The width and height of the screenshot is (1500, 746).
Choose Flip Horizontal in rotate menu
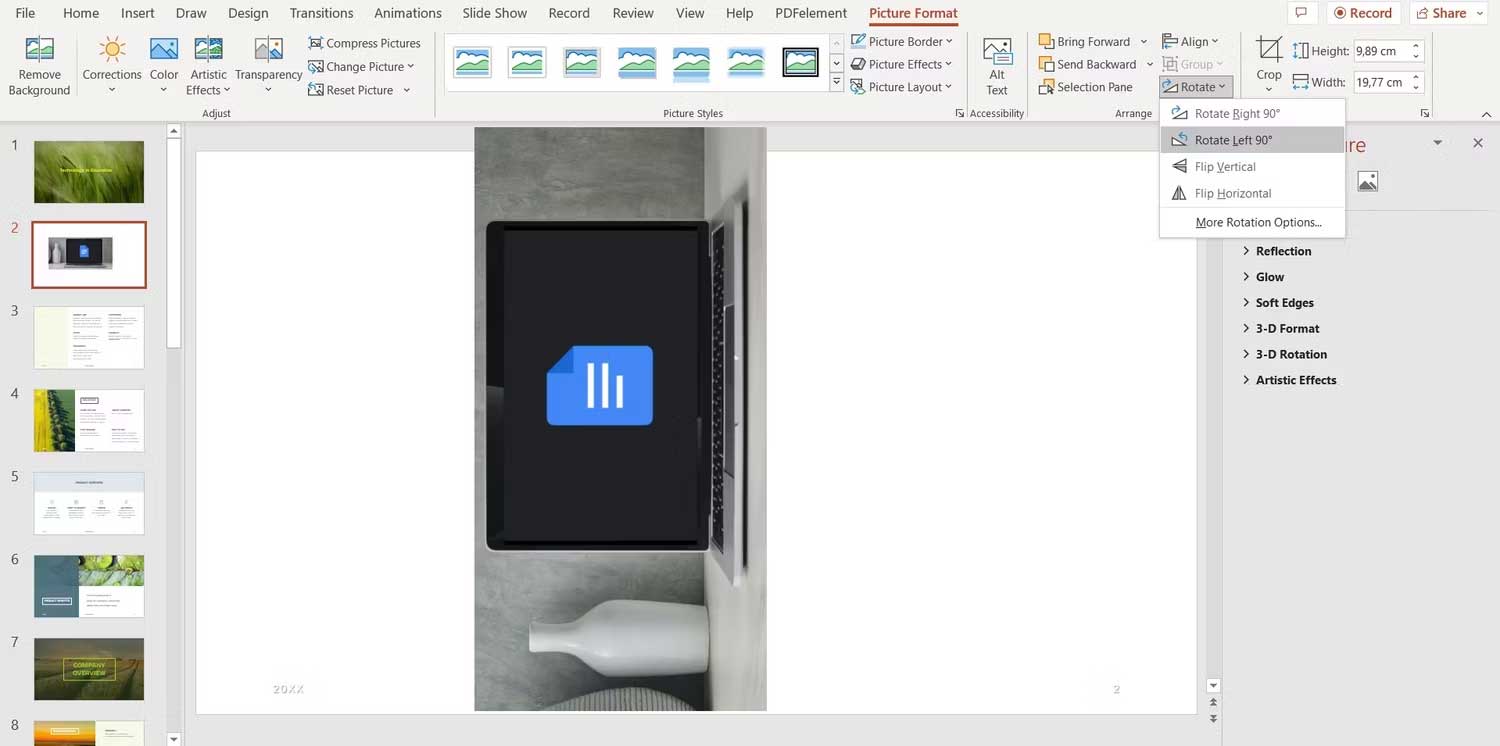[x=1232, y=193]
